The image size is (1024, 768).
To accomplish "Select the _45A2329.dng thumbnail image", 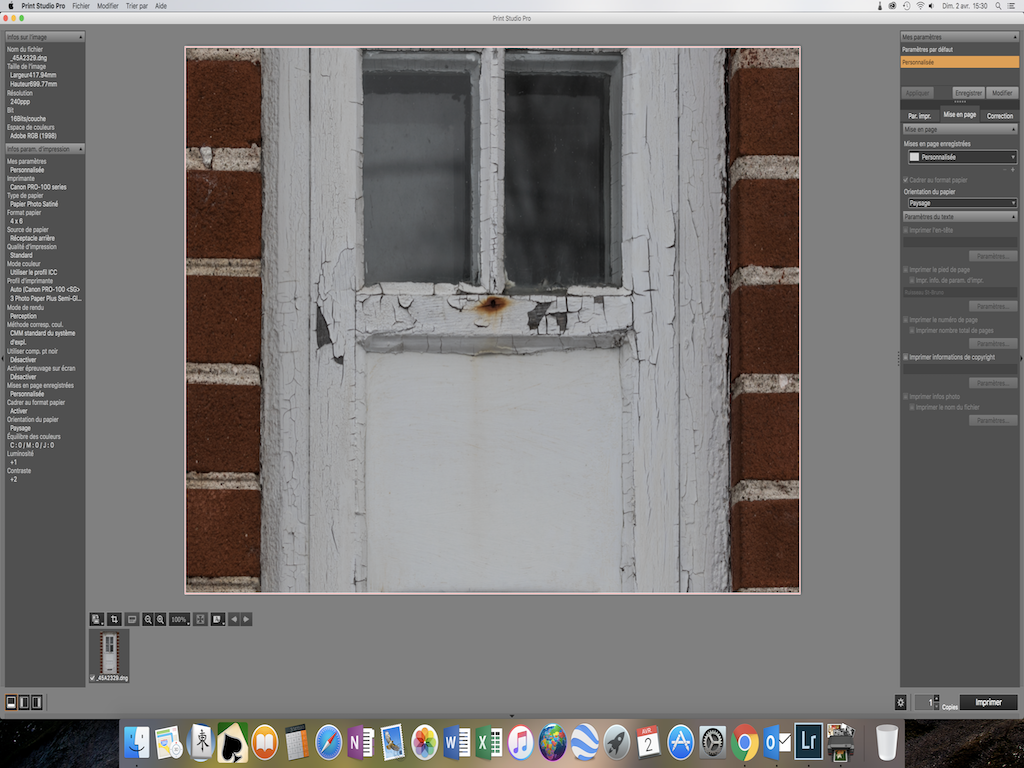I will coord(109,652).
